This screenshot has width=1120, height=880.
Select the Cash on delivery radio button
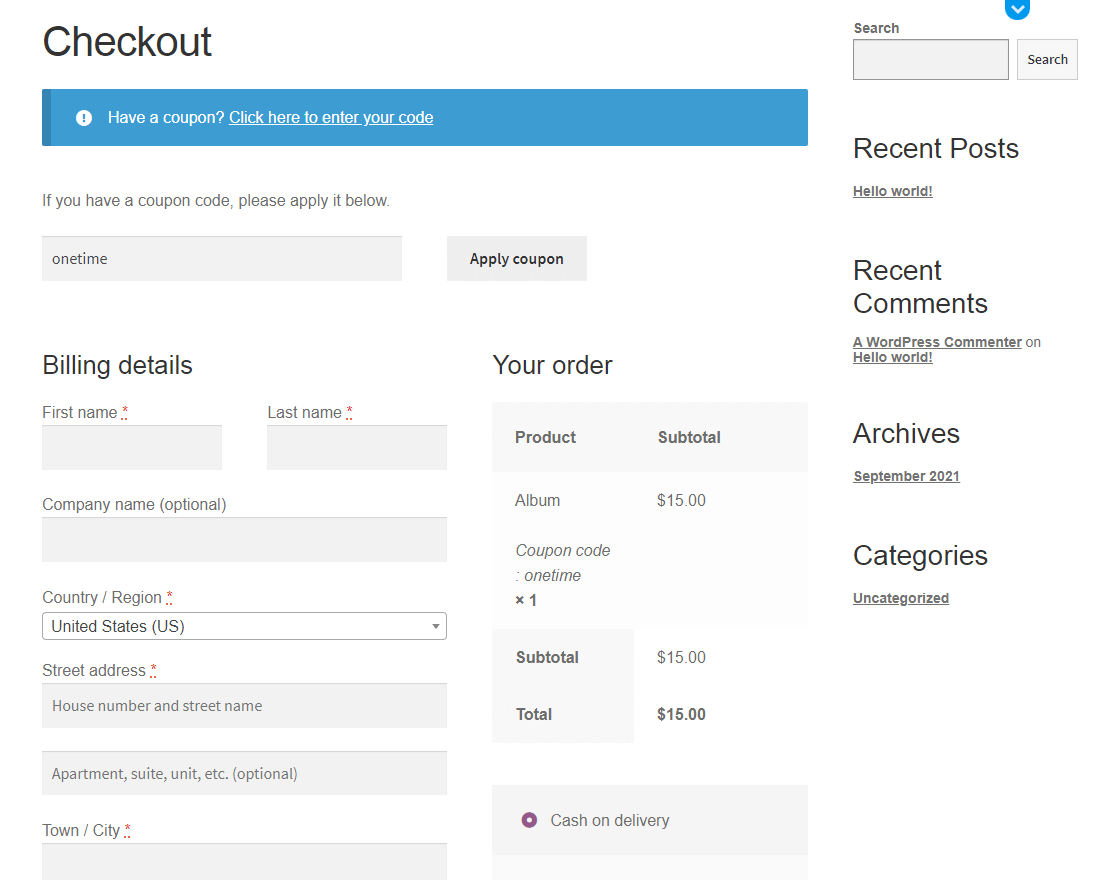(x=529, y=820)
